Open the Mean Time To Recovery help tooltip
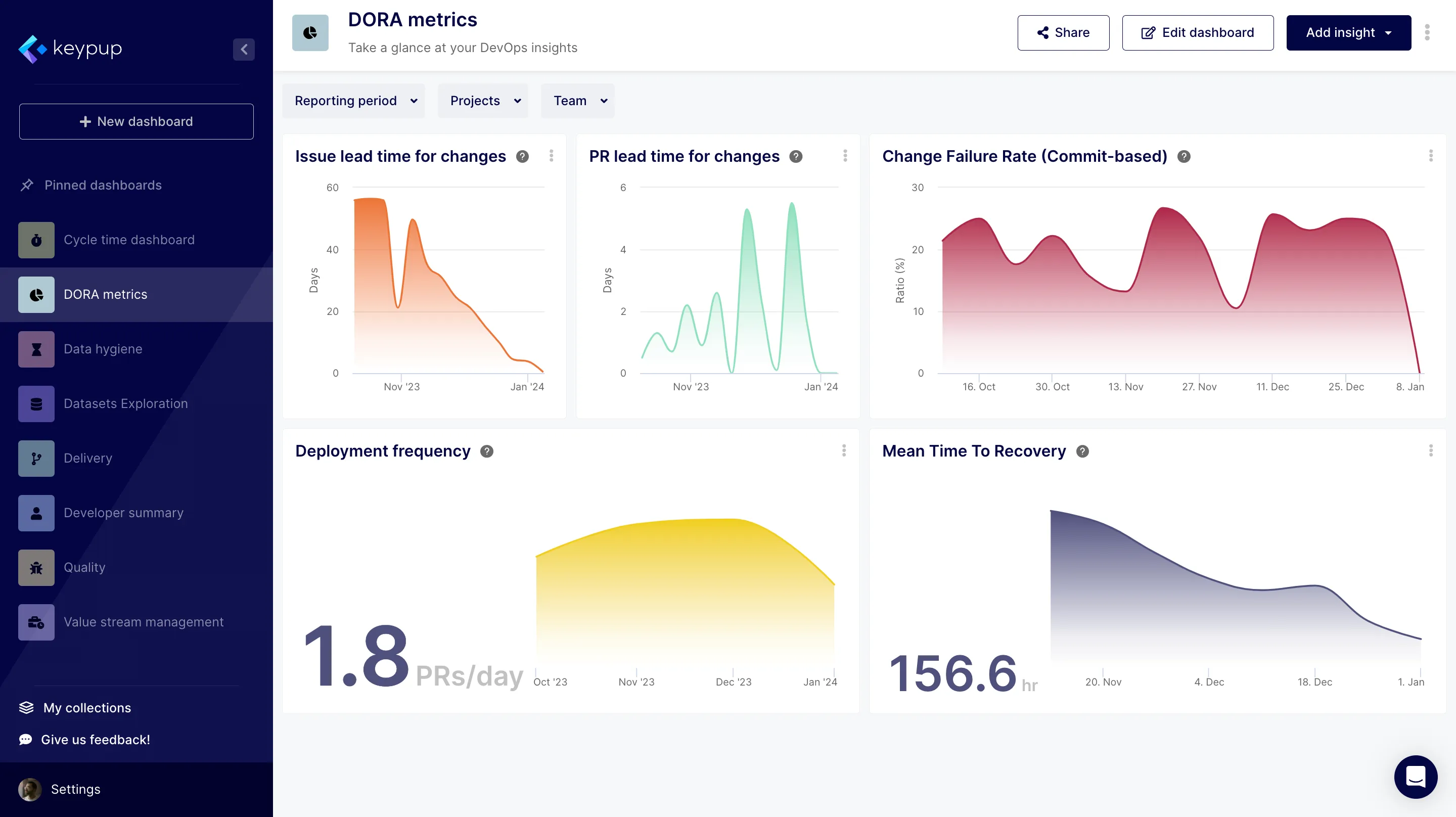 (1082, 451)
